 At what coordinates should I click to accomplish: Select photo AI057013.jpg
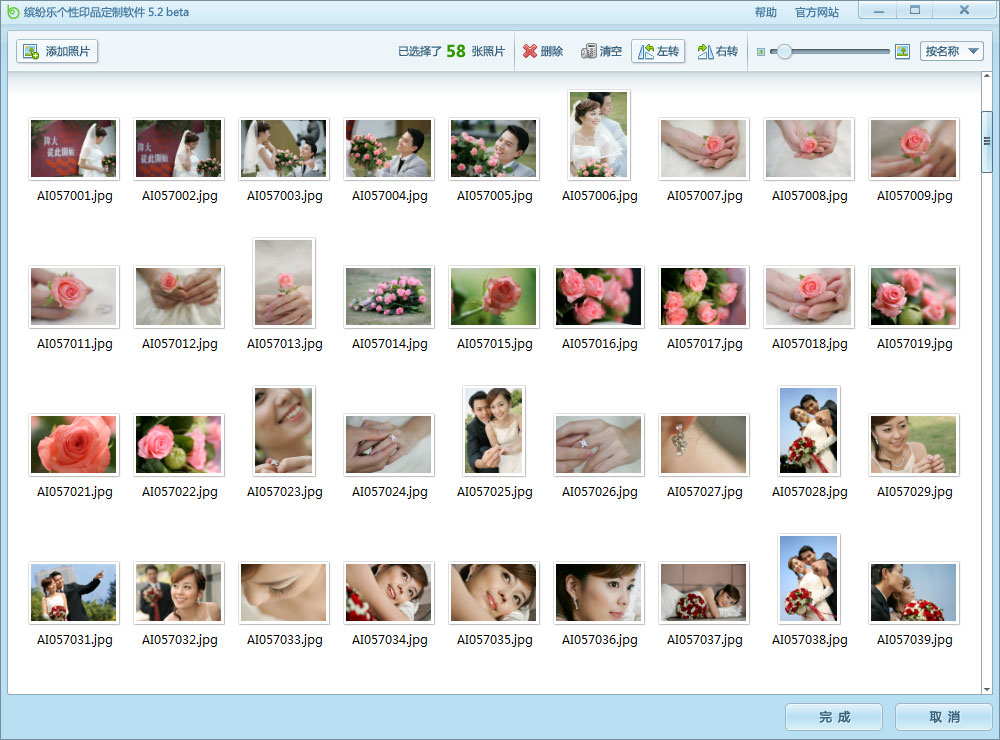point(283,283)
